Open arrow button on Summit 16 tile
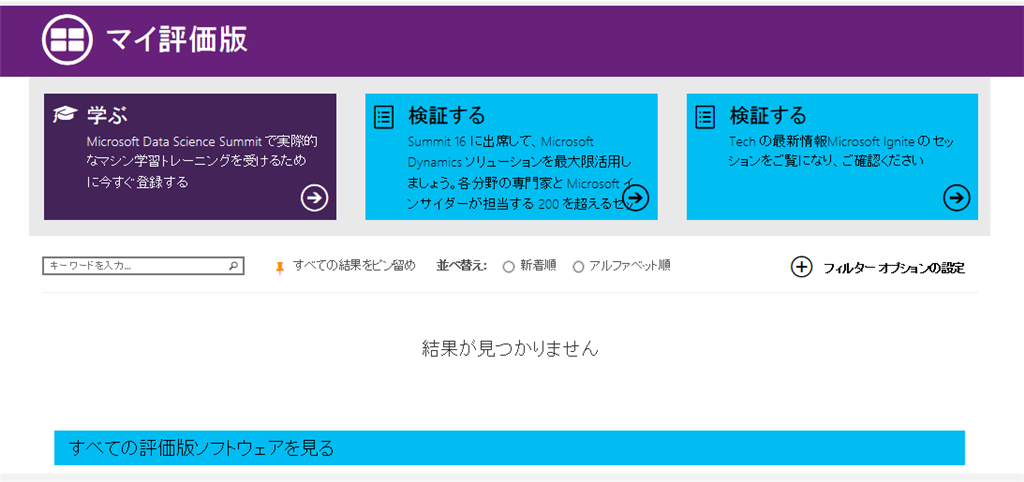1024x482 pixels. (635, 197)
